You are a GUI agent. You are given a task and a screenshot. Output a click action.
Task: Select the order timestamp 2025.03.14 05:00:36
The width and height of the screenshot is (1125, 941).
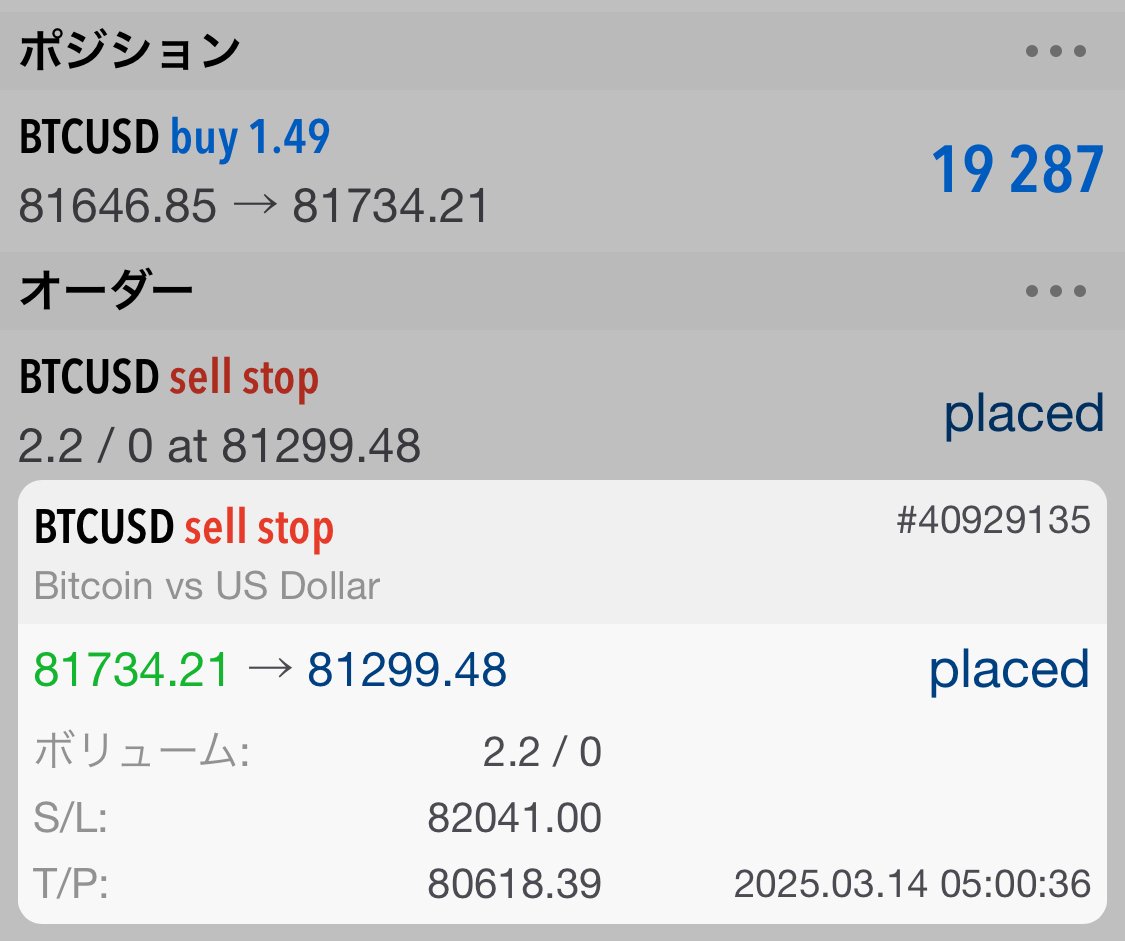click(912, 884)
